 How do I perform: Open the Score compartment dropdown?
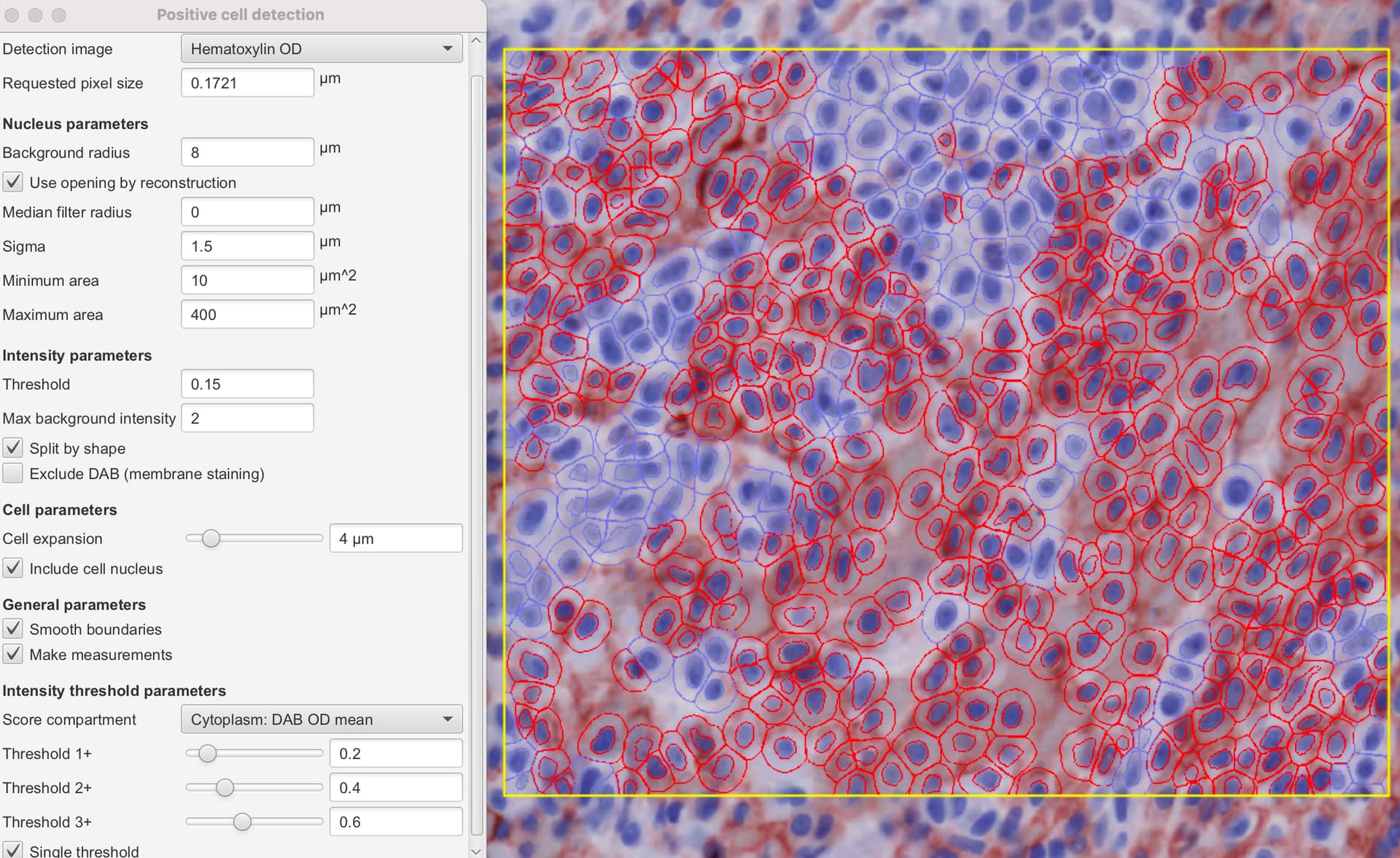(321, 719)
